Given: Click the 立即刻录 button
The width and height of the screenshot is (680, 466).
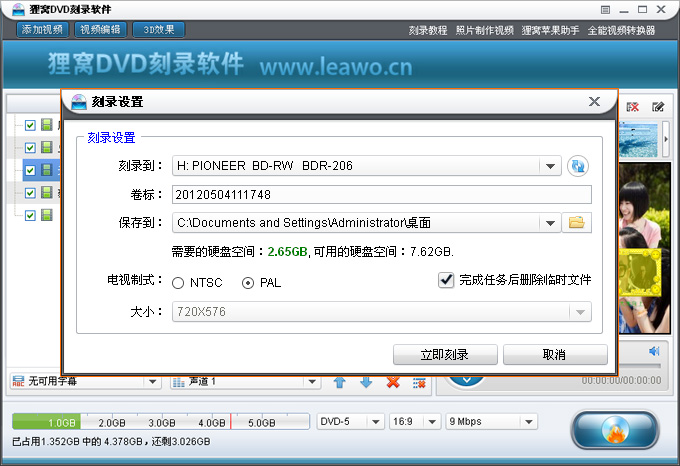Looking at the screenshot, I should coord(445,355).
